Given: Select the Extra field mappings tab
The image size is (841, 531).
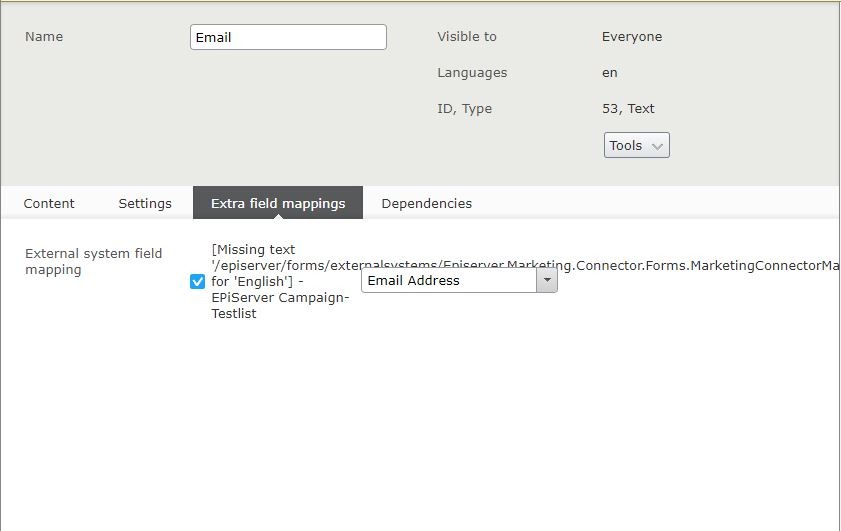Looking at the screenshot, I should click(x=278, y=203).
